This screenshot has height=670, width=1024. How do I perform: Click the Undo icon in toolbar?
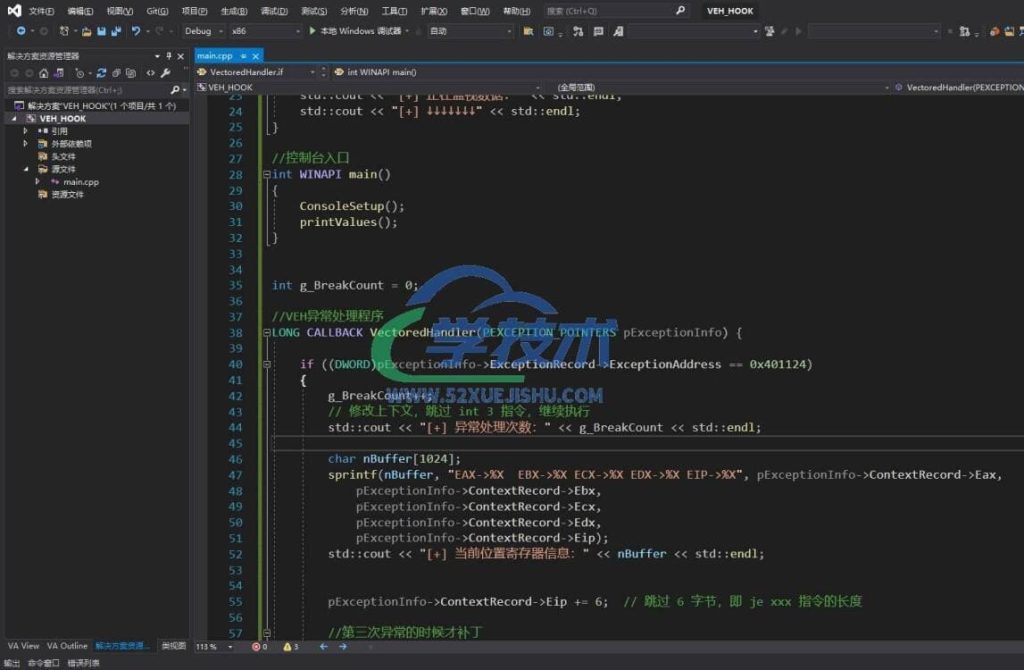tap(136, 31)
